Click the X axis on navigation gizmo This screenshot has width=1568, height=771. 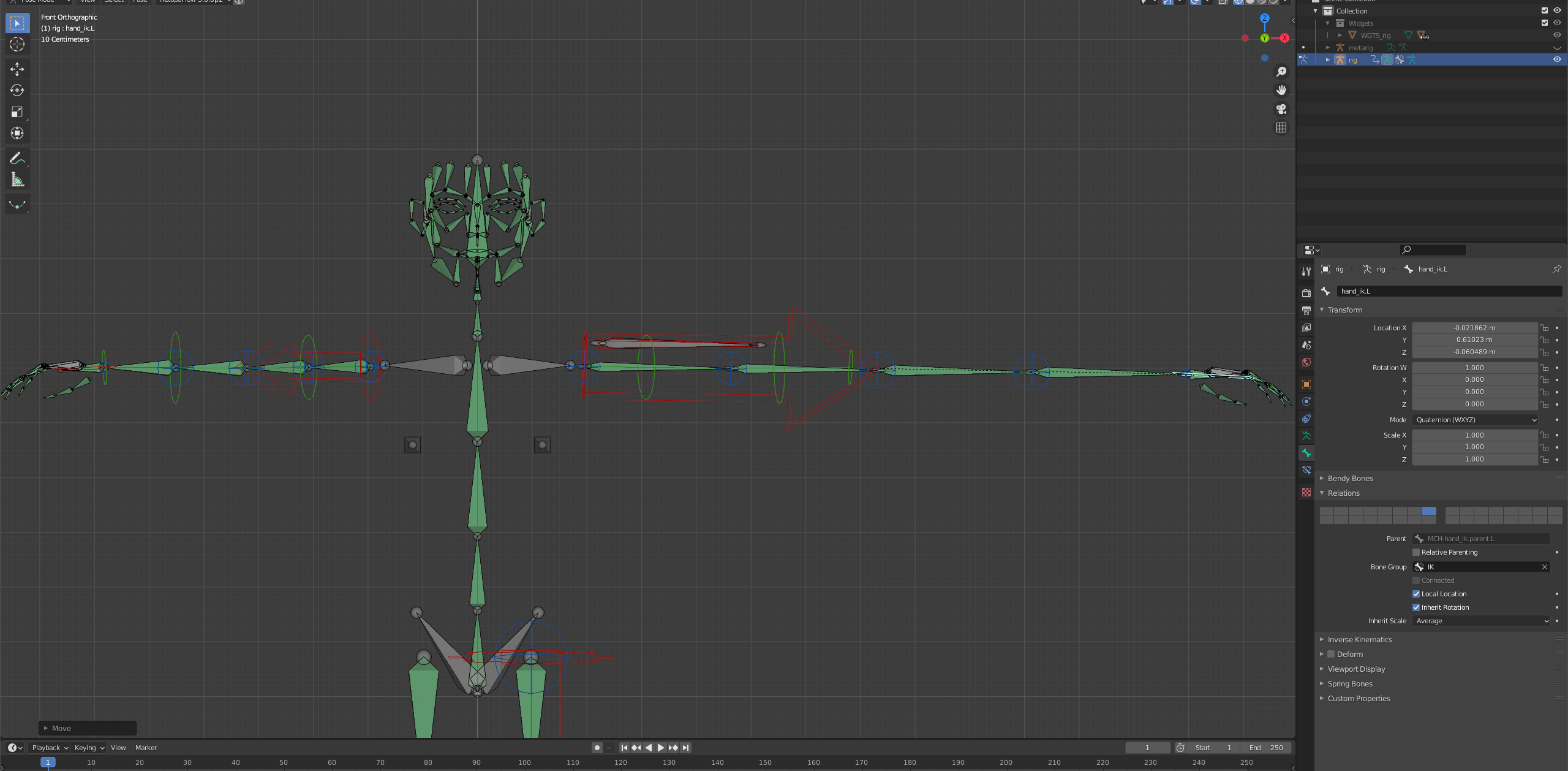tap(1284, 38)
